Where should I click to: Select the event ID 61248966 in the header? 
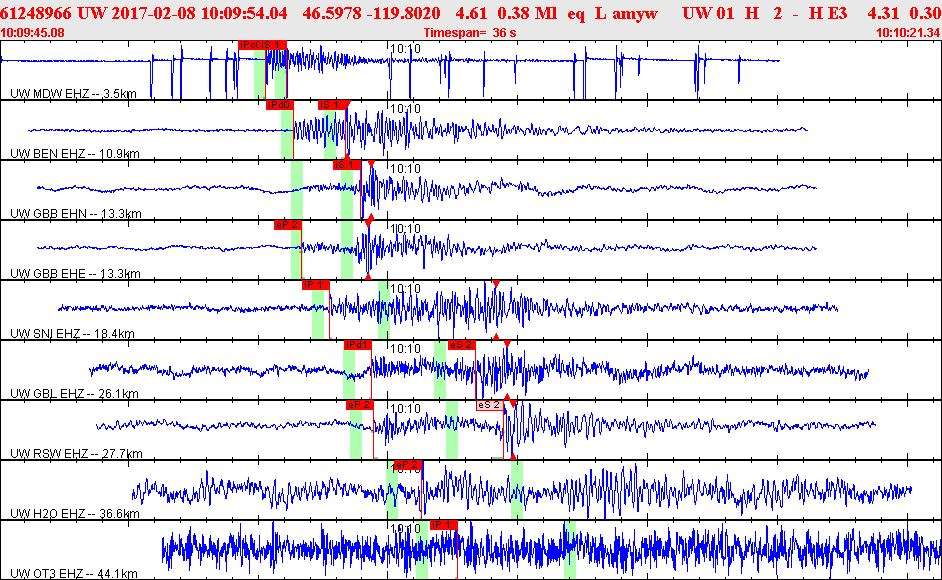coord(35,13)
